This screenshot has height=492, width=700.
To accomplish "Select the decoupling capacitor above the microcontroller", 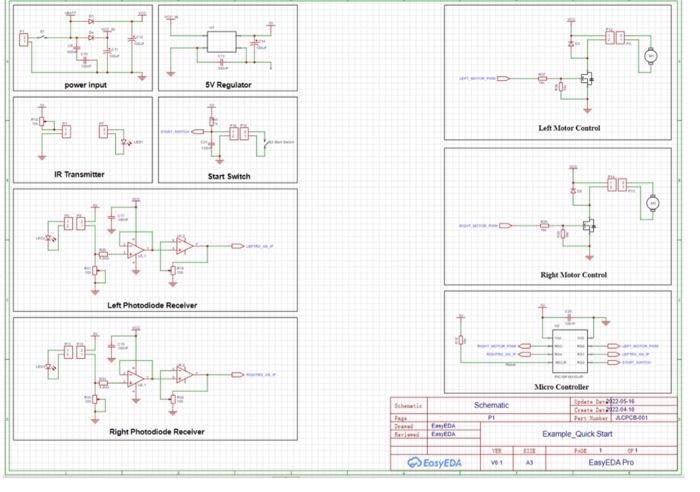I will click(569, 317).
